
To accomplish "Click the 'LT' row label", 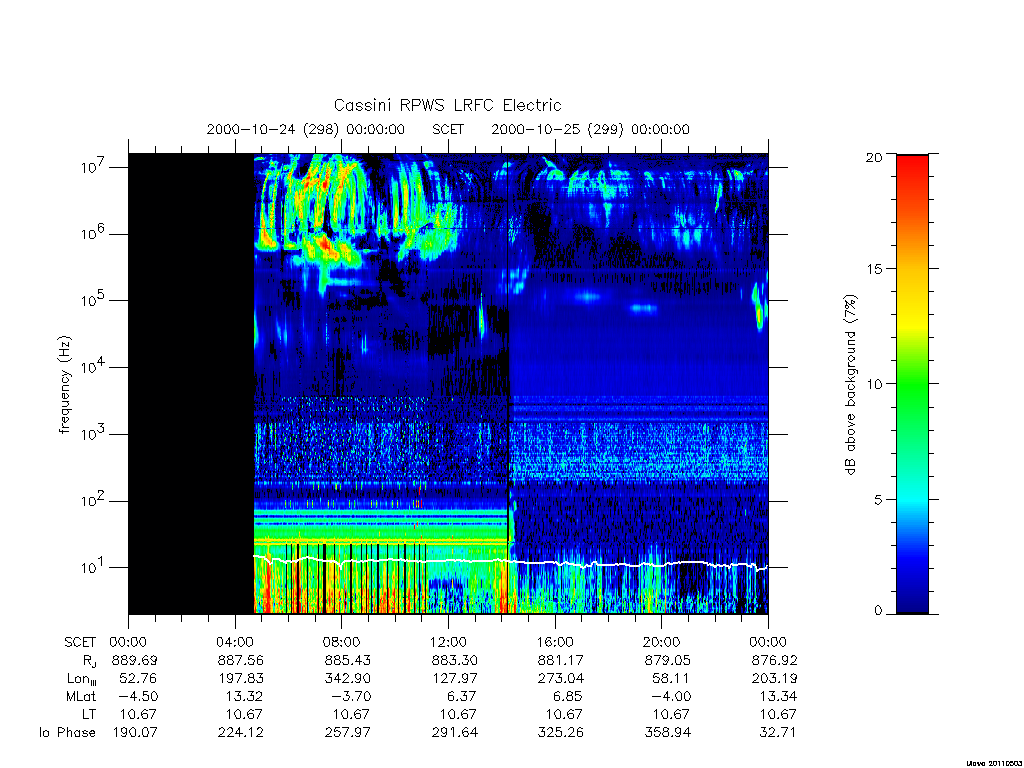I will pos(89,714).
